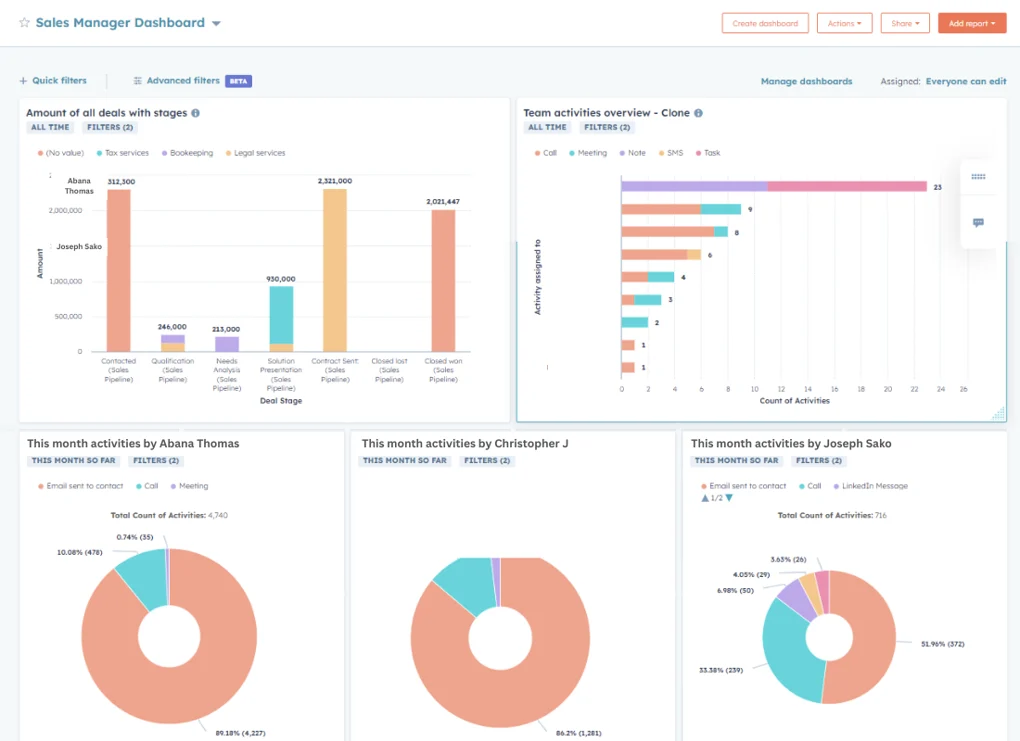Open comments via the speech bubble icon
Image resolution: width=1020 pixels, height=741 pixels.
(978, 222)
